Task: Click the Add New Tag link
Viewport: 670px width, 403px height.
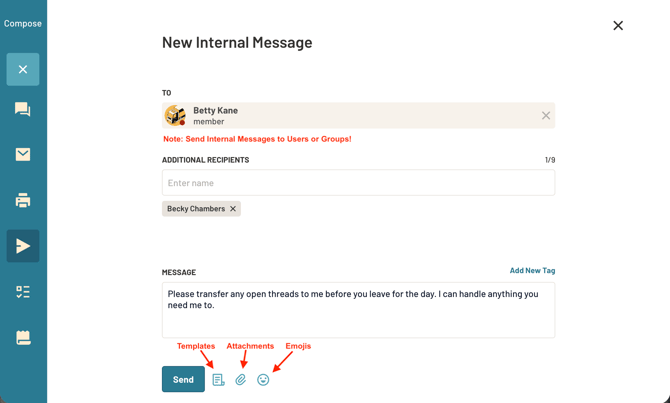Action: click(x=532, y=271)
